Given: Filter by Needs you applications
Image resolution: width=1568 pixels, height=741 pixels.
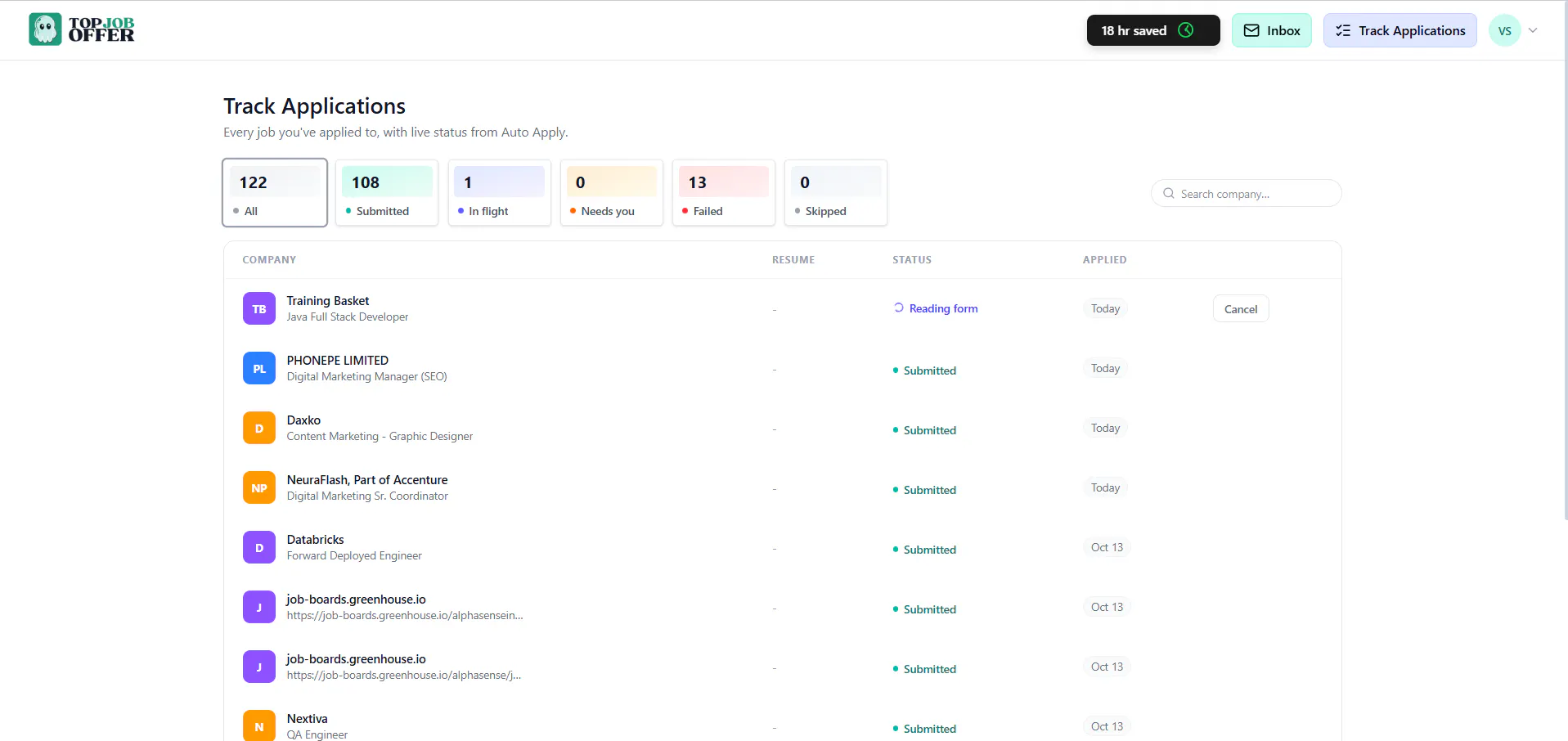Looking at the screenshot, I should click(612, 192).
